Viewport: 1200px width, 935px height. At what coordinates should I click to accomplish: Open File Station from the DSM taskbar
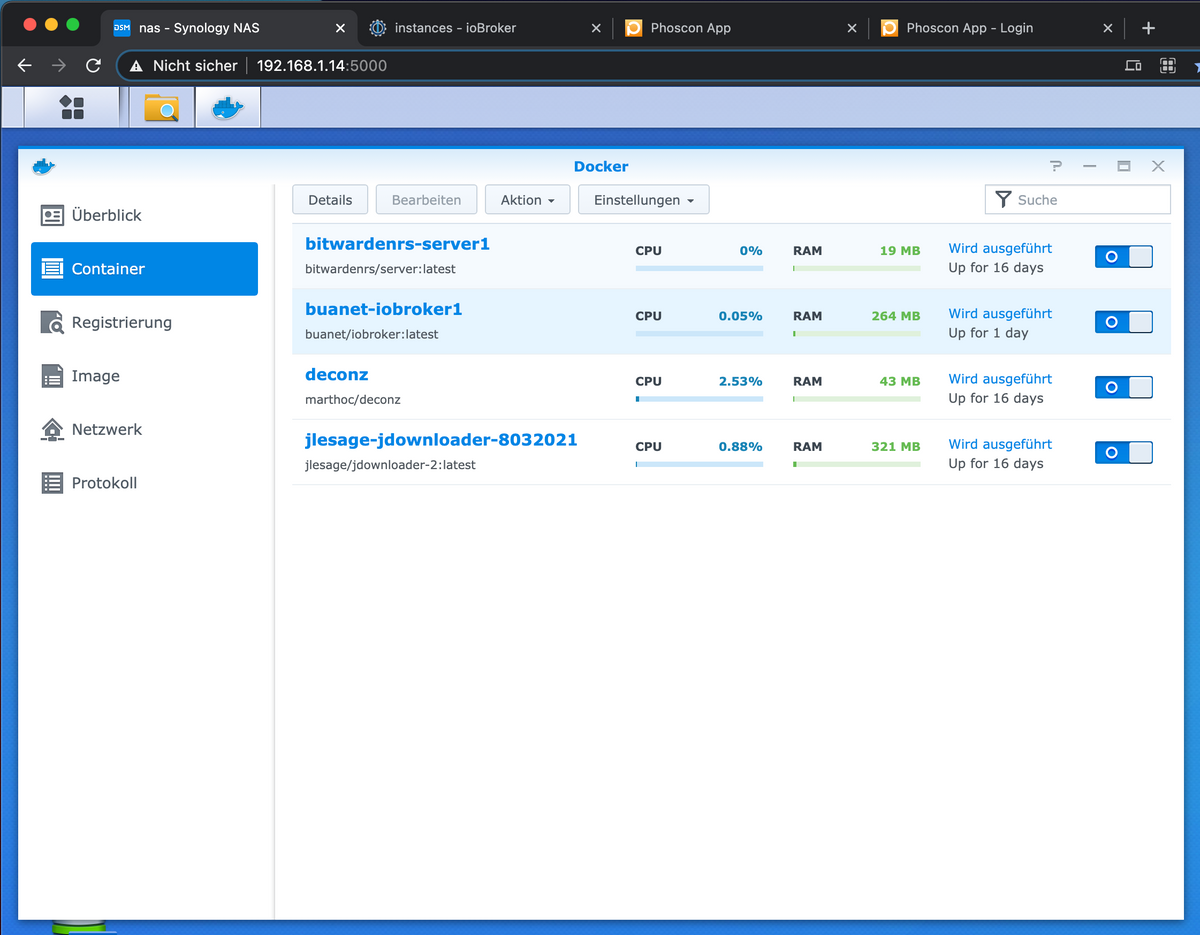(x=162, y=107)
